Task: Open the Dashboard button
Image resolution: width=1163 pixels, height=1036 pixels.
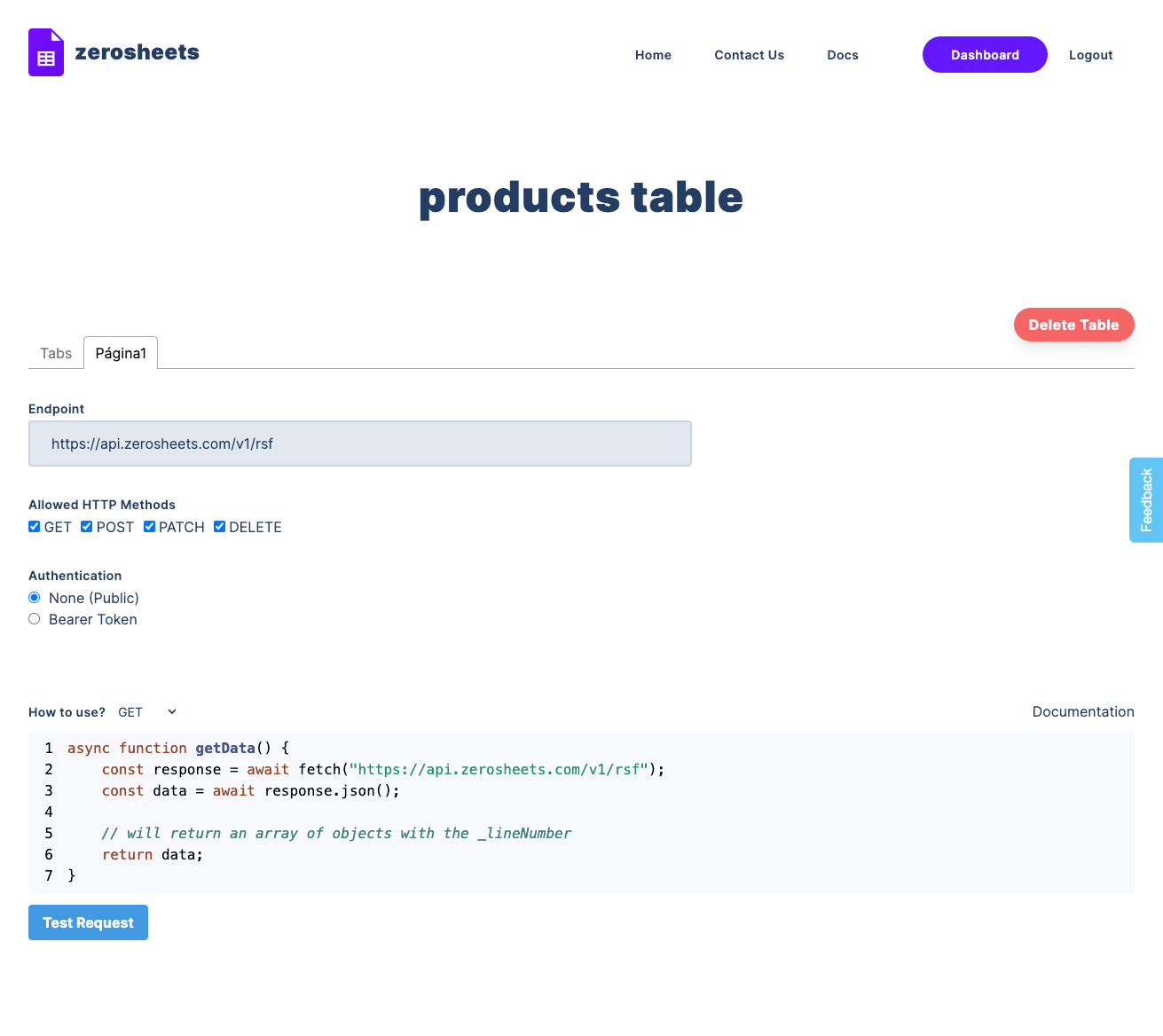Action: (x=985, y=55)
